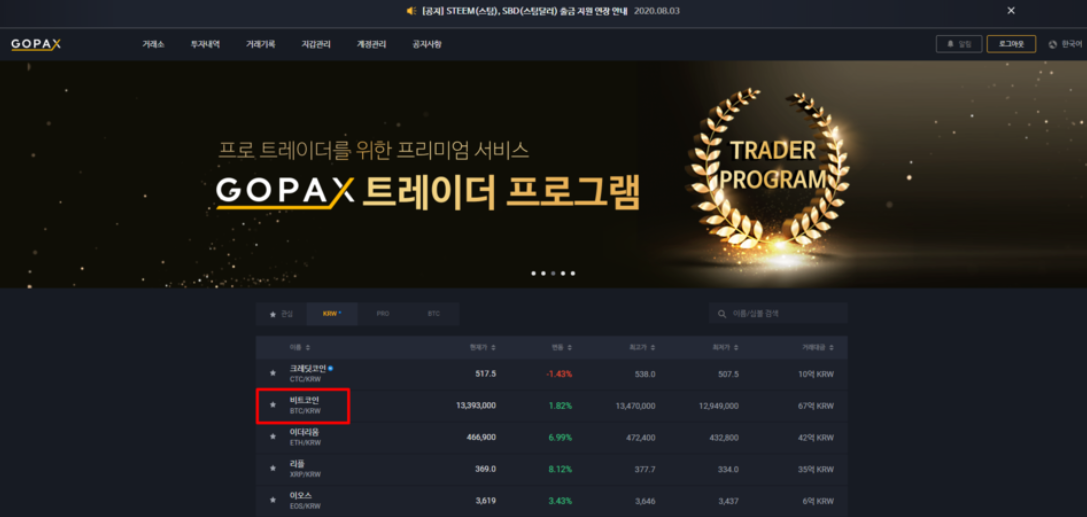Click the 13,393,000 Bitcoin current price
The width and height of the screenshot is (1087, 517).
tap(476, 405)
